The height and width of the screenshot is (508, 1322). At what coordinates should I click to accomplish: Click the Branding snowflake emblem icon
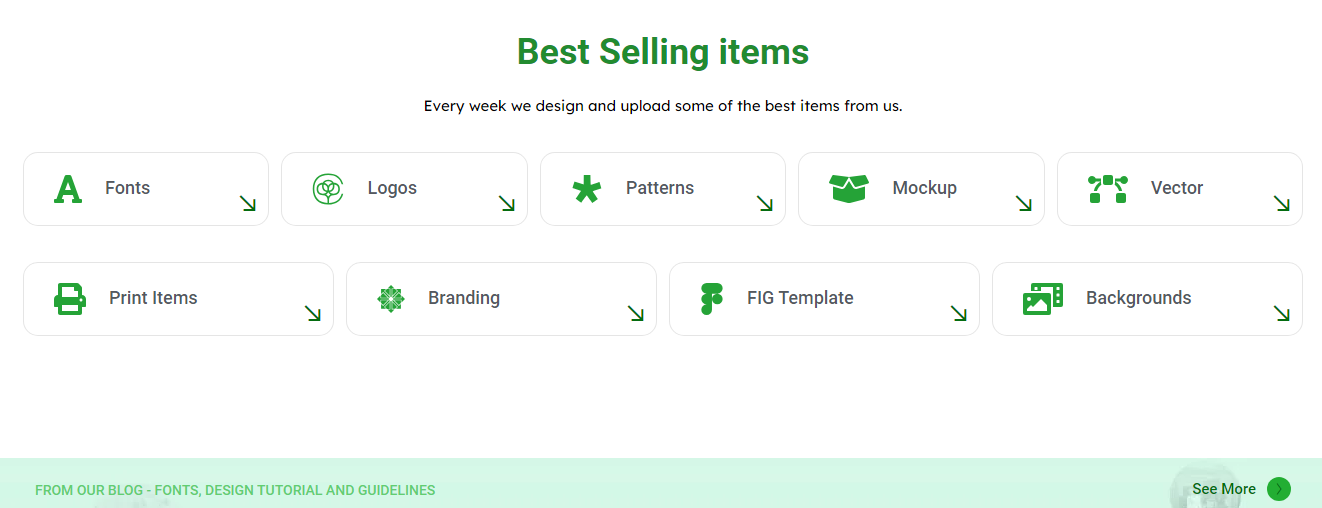click(x=391, y=298)
